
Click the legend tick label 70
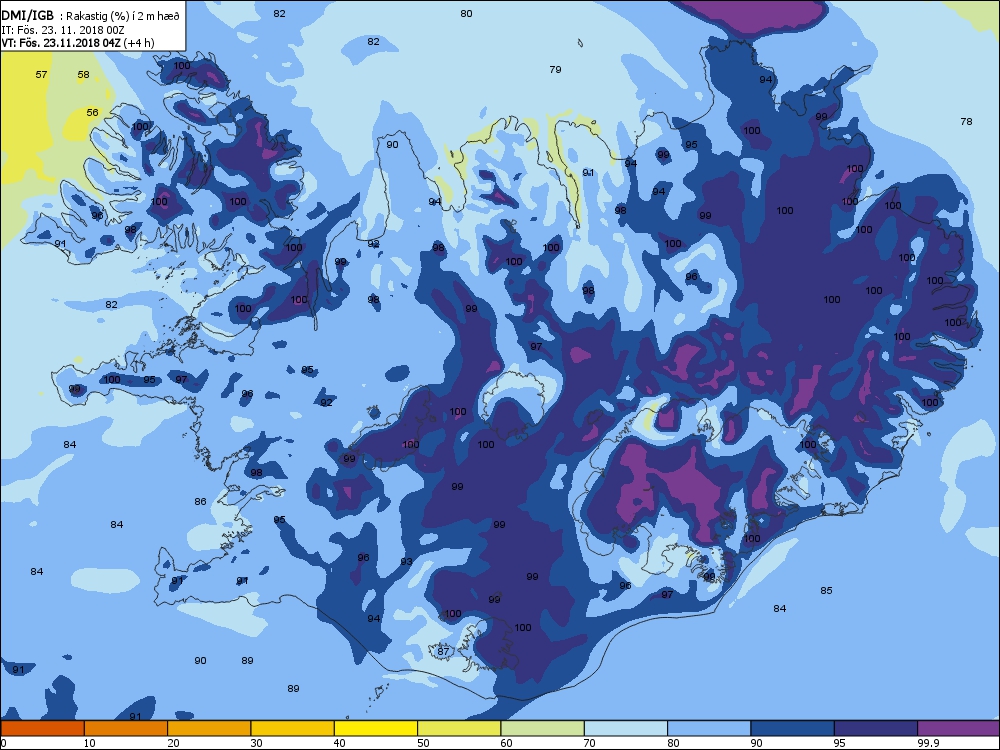point(590,743)
